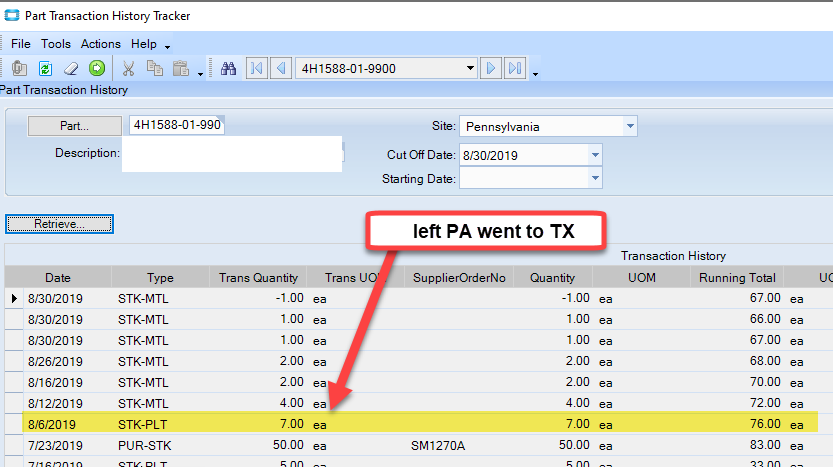
Task: Sort by the UOM column header after Quantity
Action: click(642, 278)
